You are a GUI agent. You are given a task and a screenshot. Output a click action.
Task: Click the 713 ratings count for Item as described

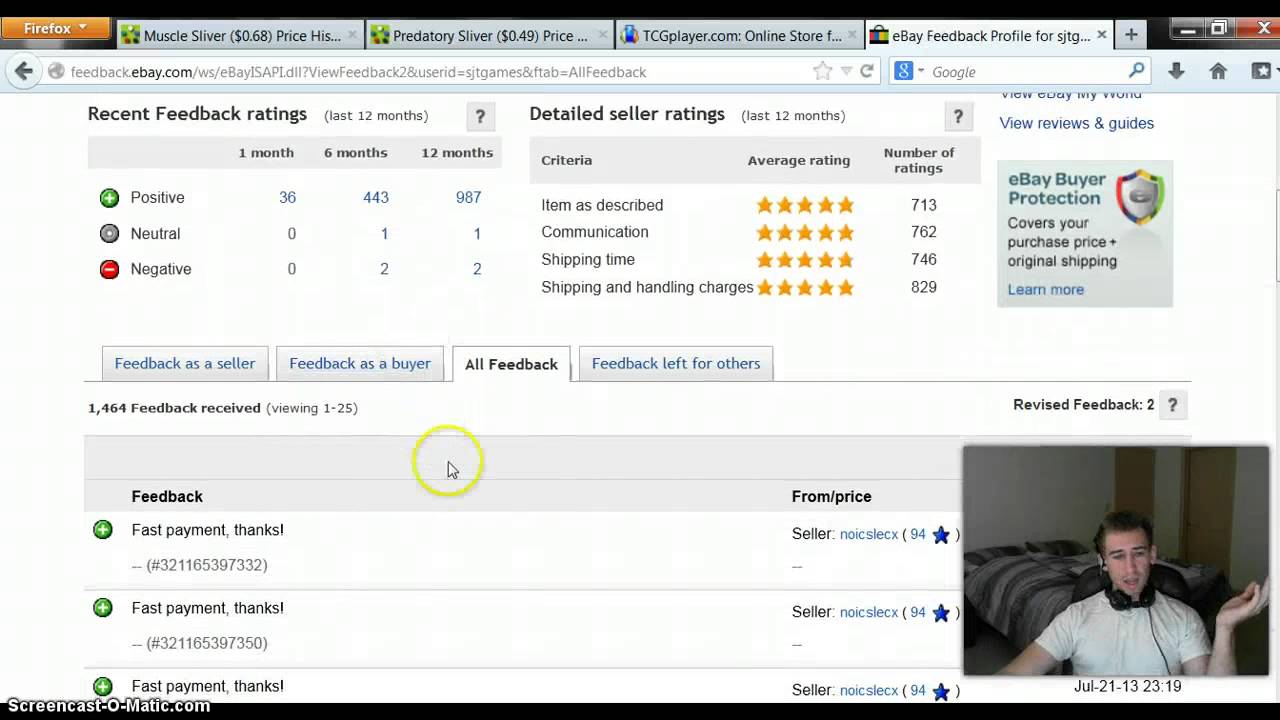[924, 205]
